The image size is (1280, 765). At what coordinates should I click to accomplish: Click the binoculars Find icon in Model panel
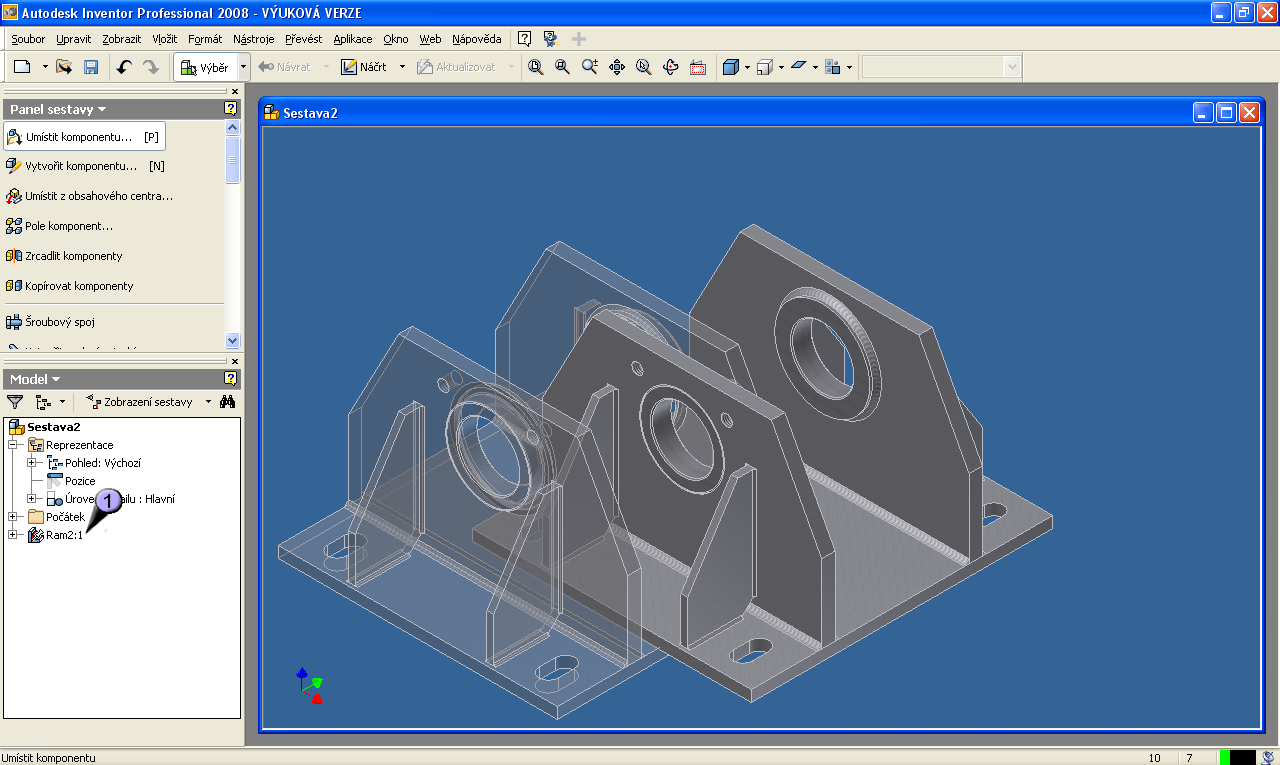[x=227, y=402]
